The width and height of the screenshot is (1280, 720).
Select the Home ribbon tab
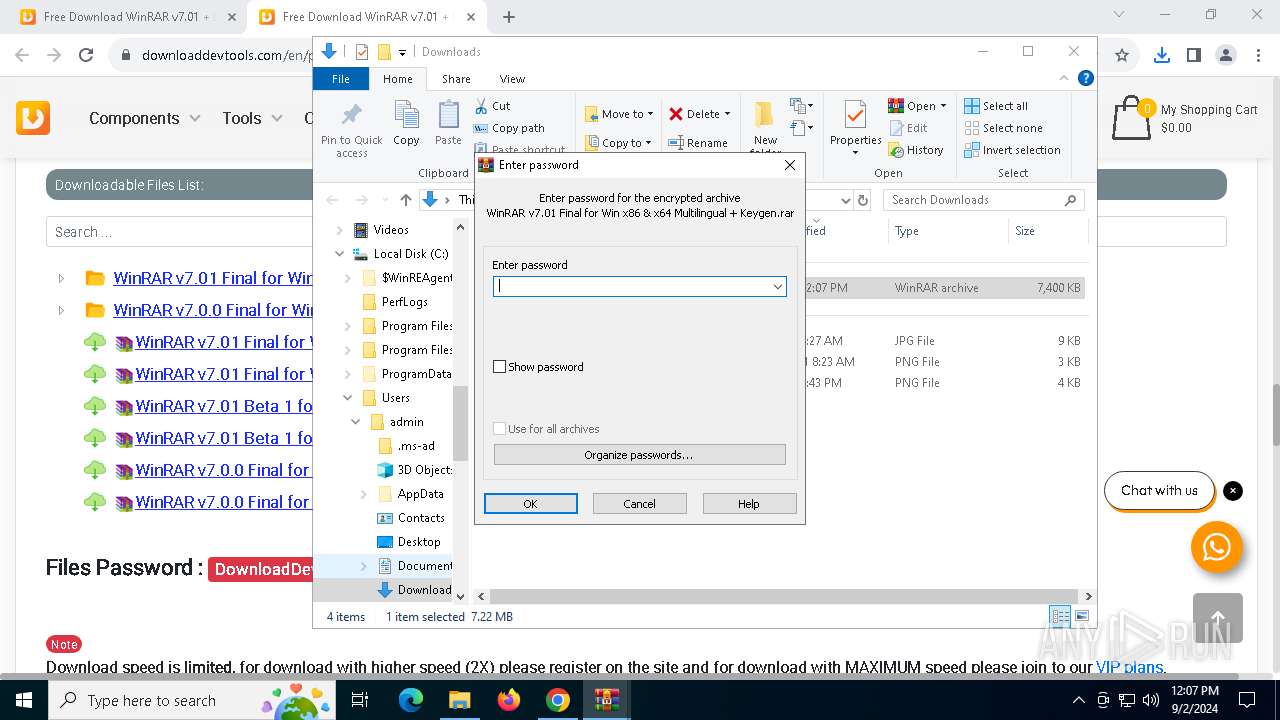(x=397, y=79)
